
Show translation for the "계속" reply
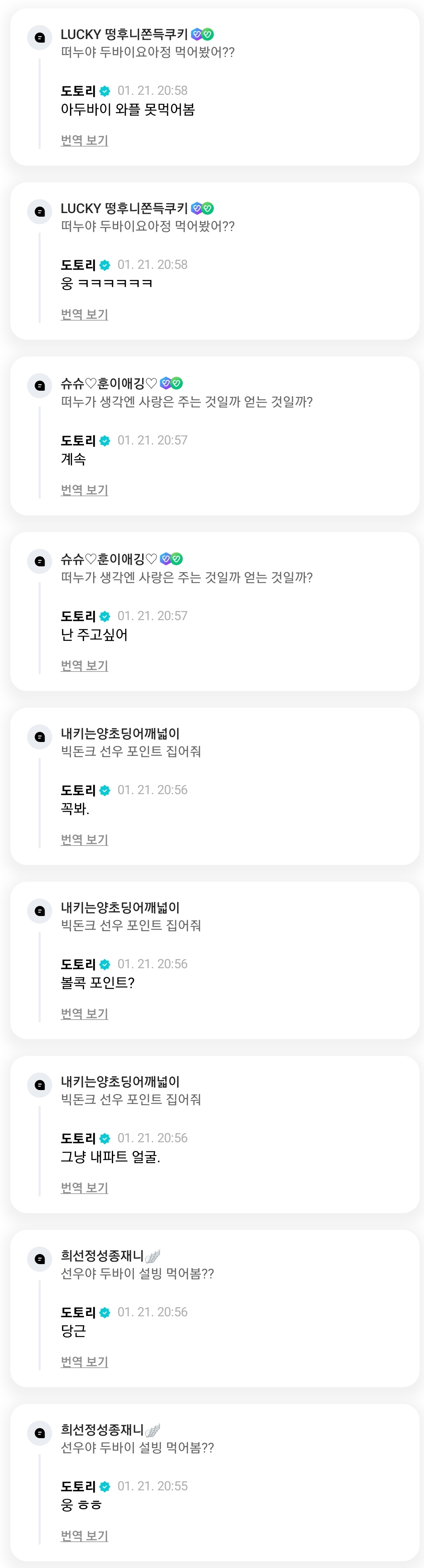point(84,489)
